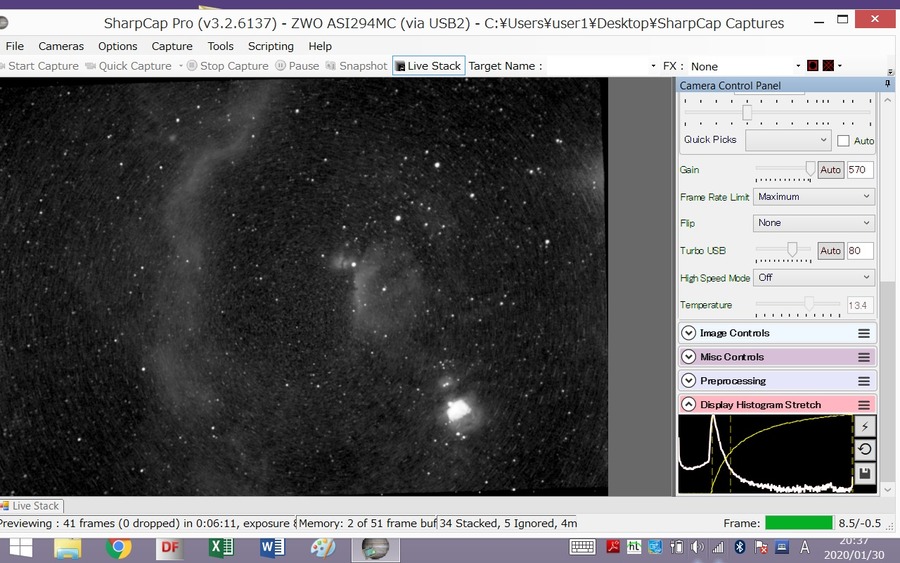Click the Target Name input field
This screenshot has height=563, width=900.
coord(597,66)
